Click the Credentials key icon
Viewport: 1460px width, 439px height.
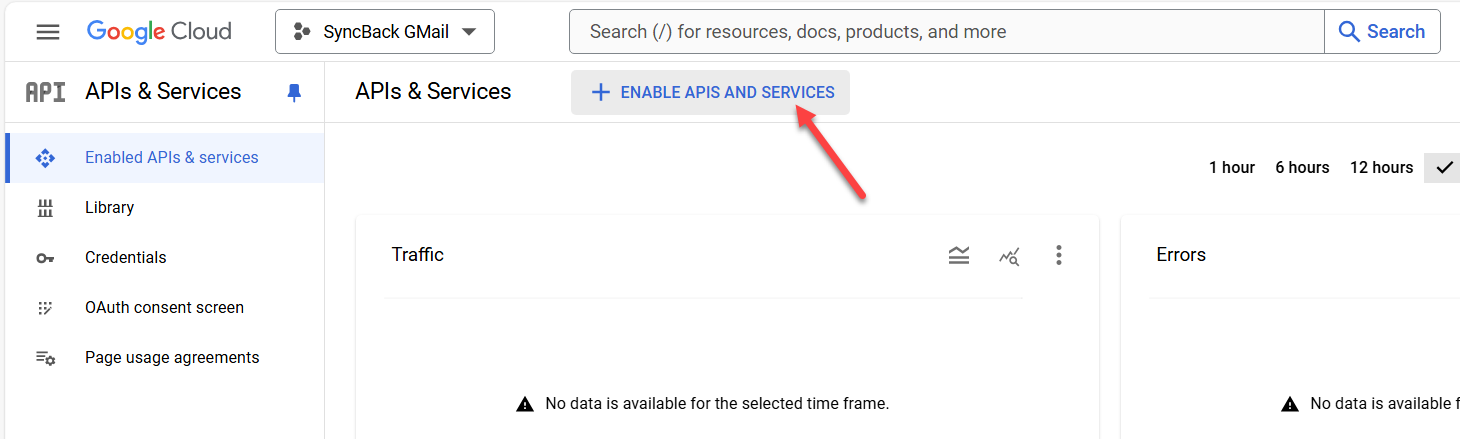45,258
